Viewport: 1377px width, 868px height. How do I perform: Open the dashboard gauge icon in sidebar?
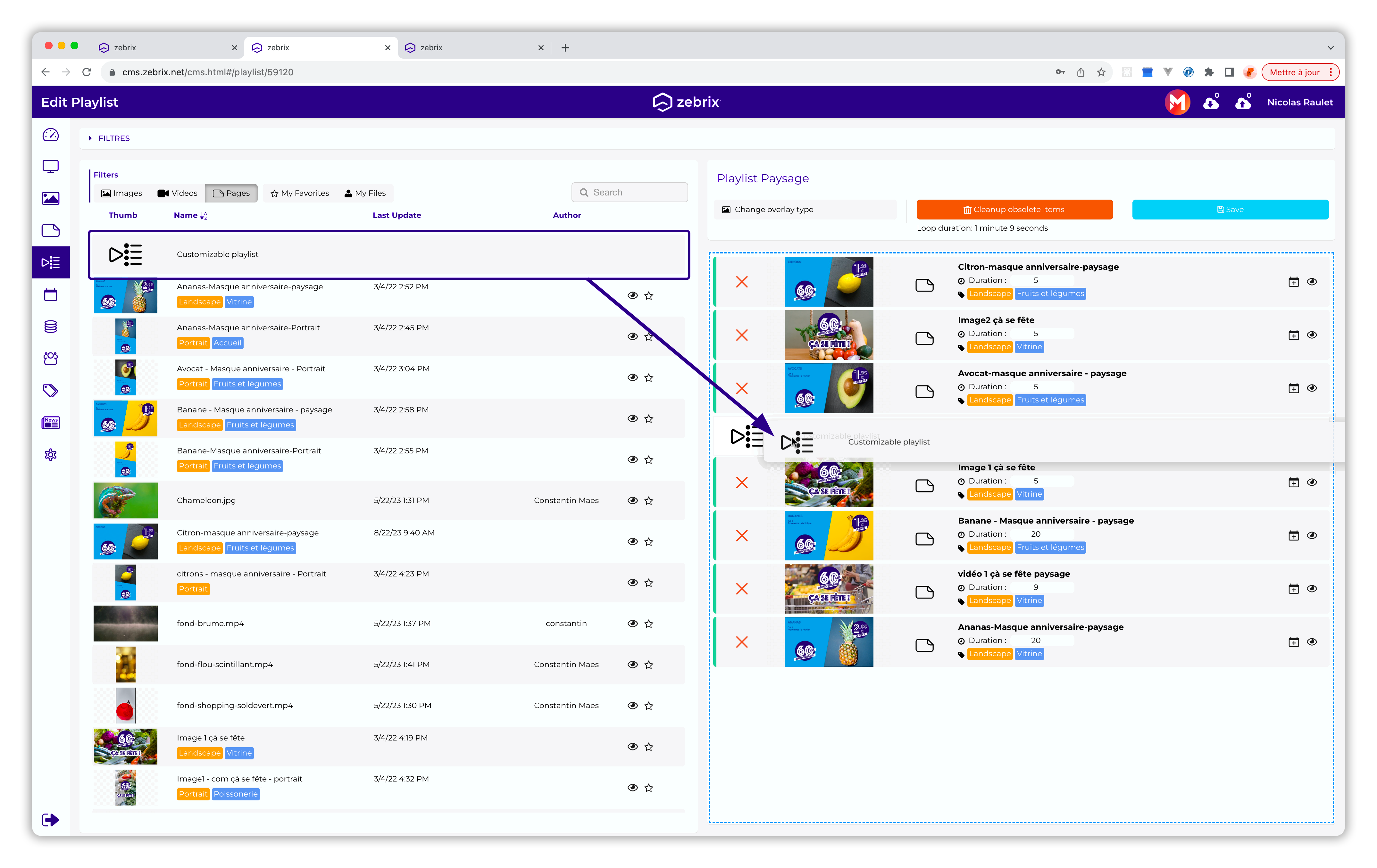click(50, 134)
